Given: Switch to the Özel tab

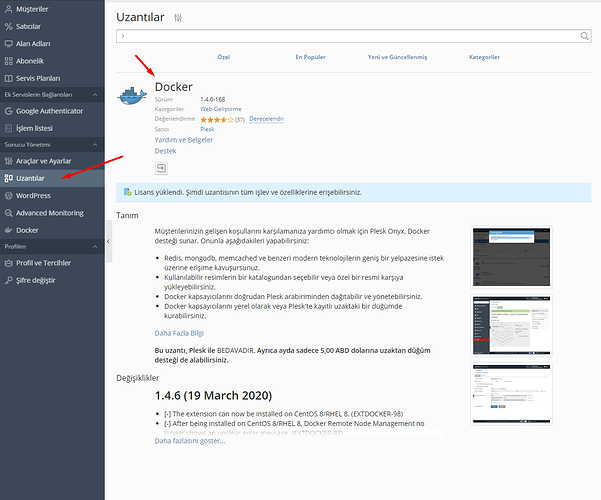Looking at the screenshot, I should (x=223, y=57).
